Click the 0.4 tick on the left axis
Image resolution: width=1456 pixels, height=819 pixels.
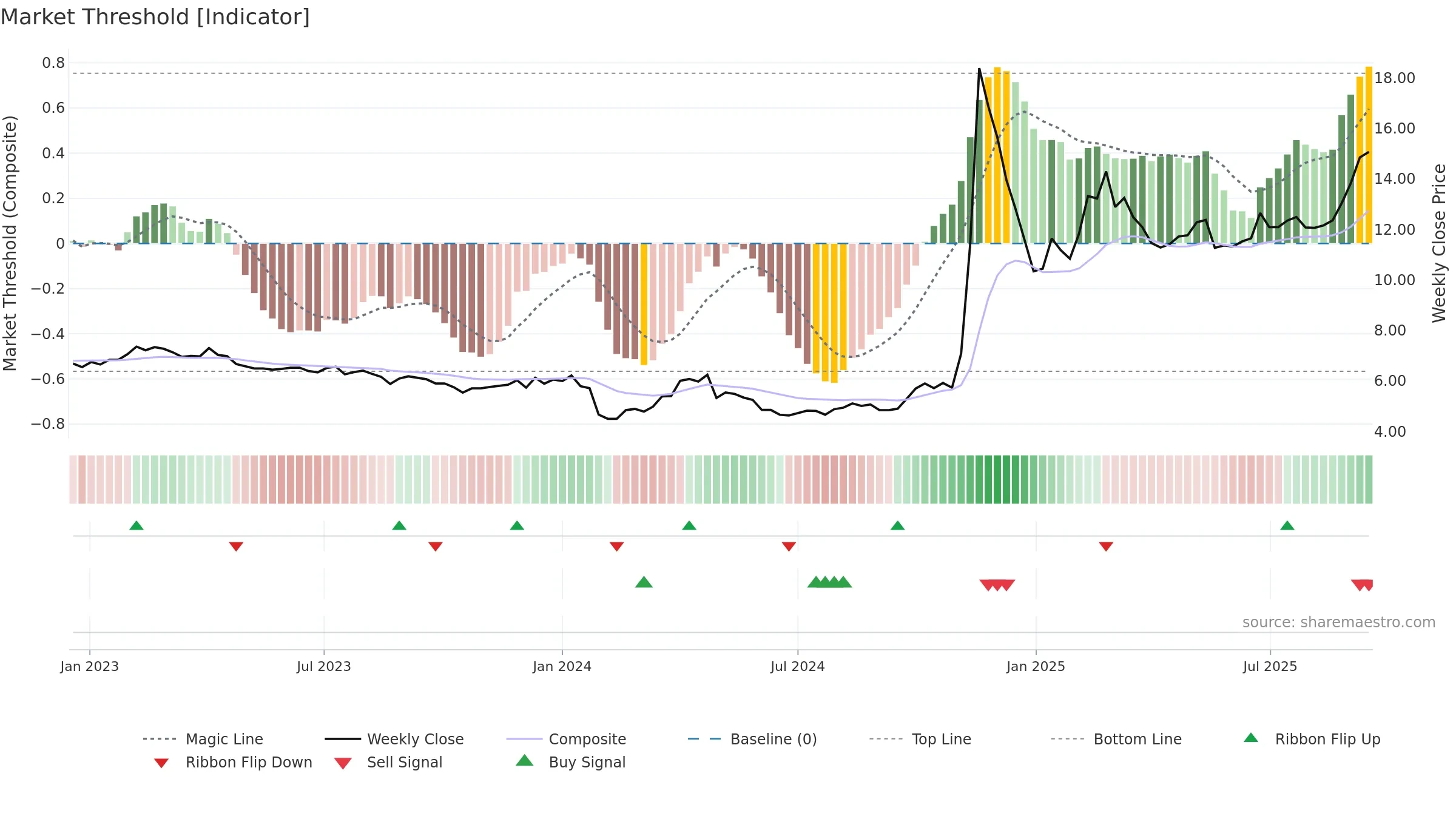pyautogui.click(x=53, y=153)
